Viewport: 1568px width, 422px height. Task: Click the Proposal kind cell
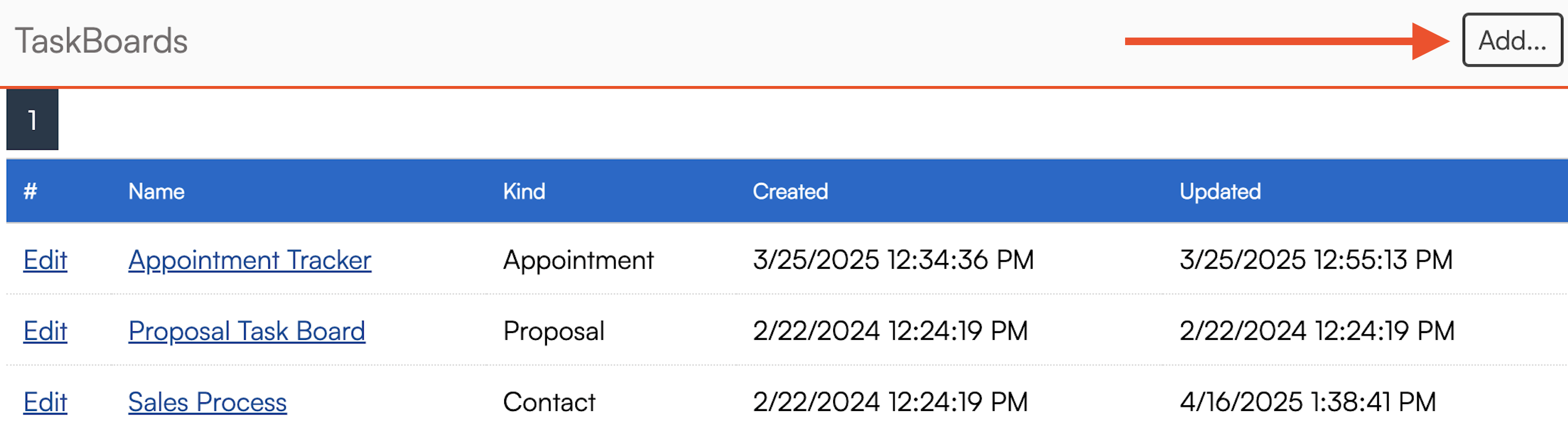click(x=553, y=331)
